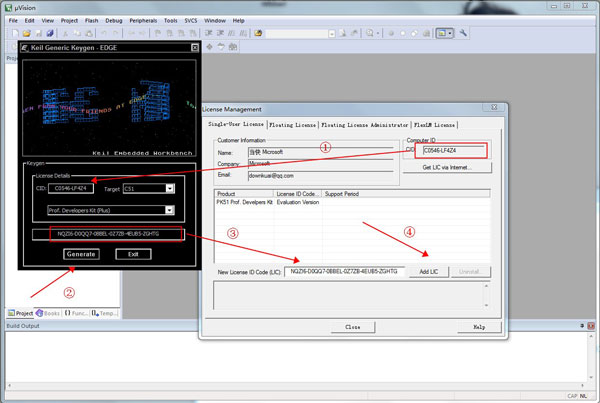Show the Templates panel tab
The width and height of the screenshot is (600, 403).
pyautogui.click(x=104, y=313)
